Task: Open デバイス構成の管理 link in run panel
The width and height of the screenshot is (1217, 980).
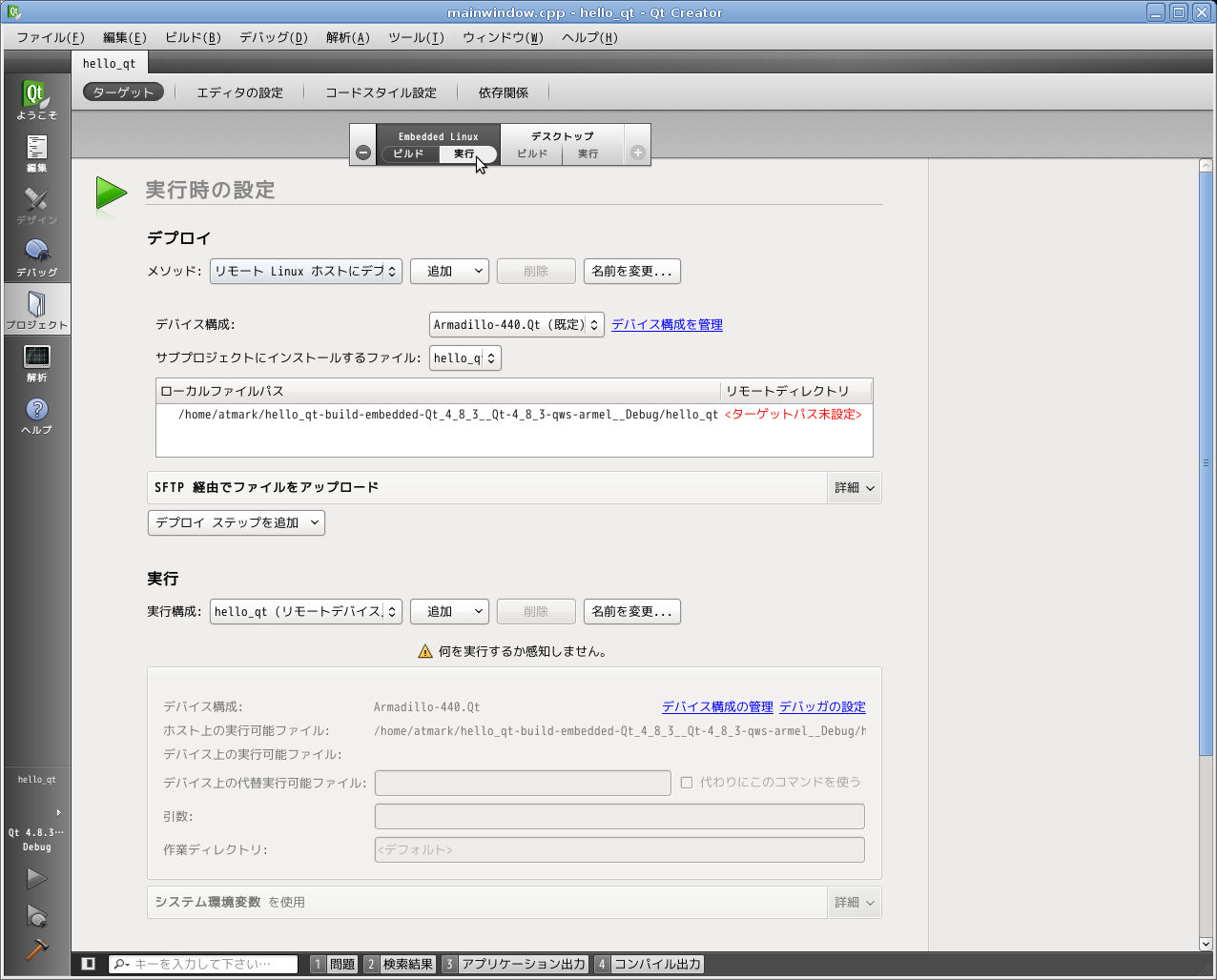Action: coord(717,706)
